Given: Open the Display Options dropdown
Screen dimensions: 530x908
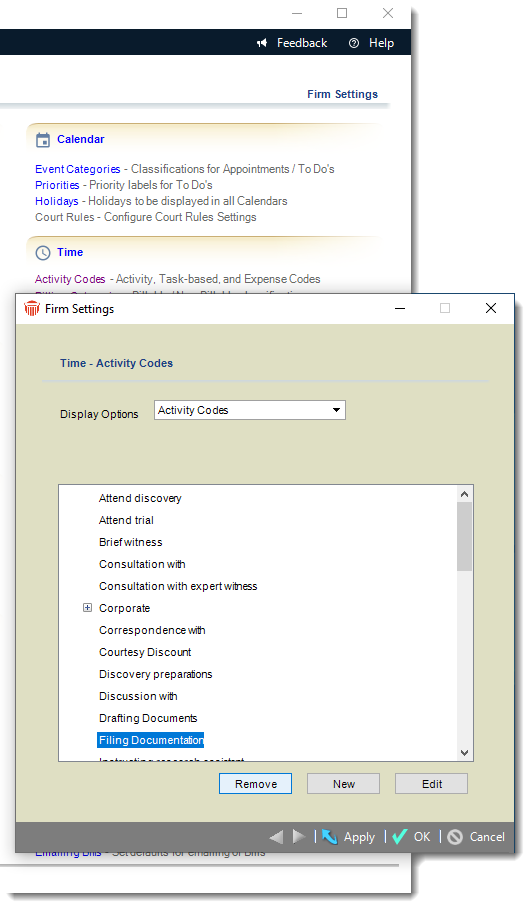Looking at the screenshot, I should coord(250,410).
